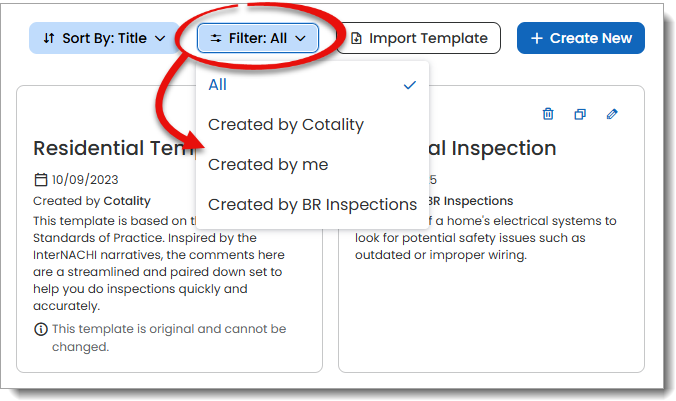Delete template using the trash icon
Viewport: 676px width, 401px height.
tap(548, 114)
